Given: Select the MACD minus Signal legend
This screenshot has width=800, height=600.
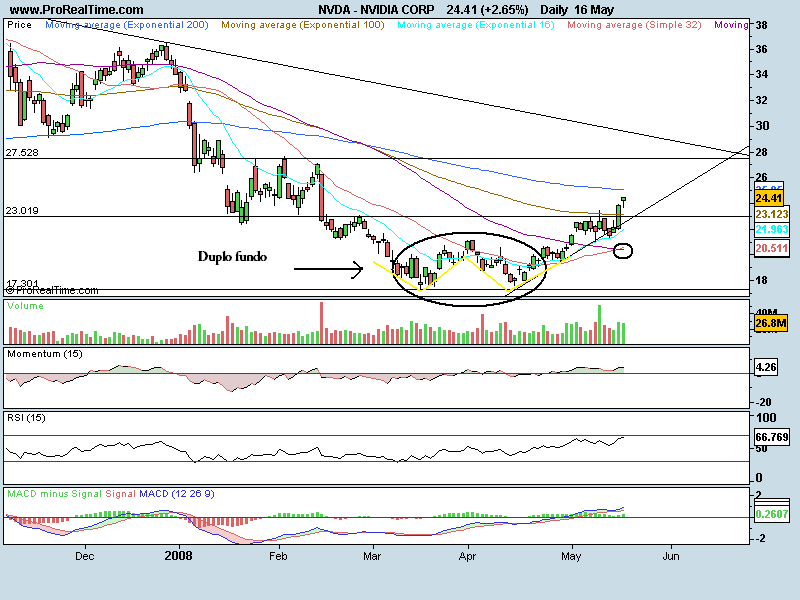Looking at the screenshot, I should tap(55, 493).
